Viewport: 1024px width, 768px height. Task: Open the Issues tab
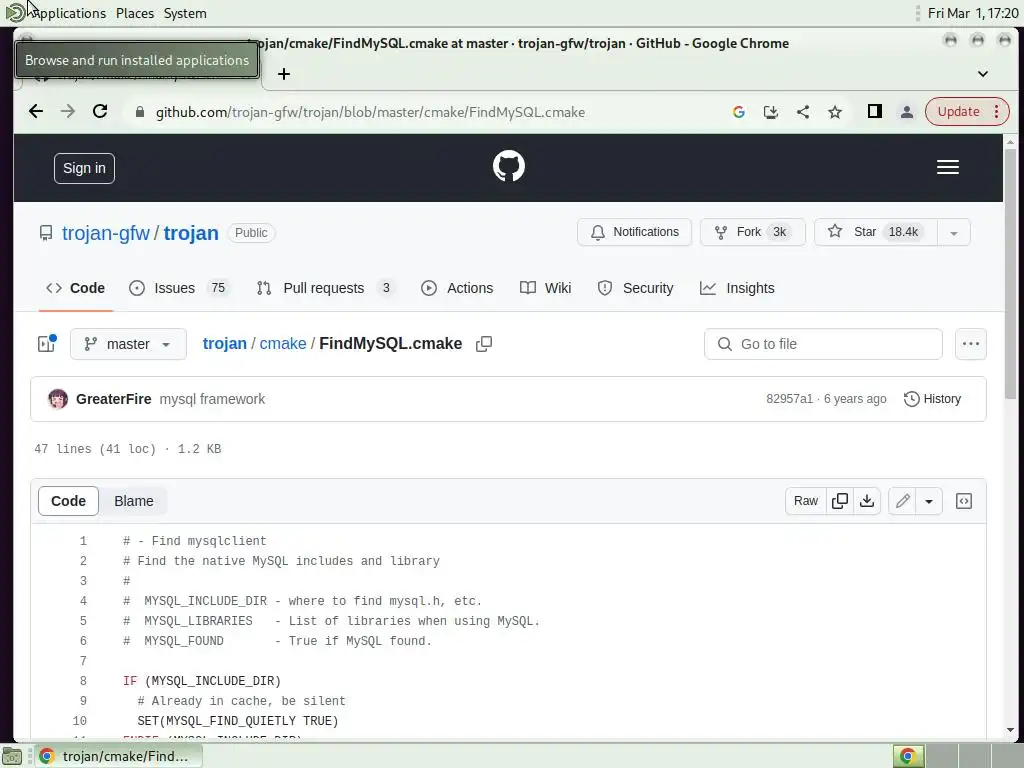[x=180, y=288]
